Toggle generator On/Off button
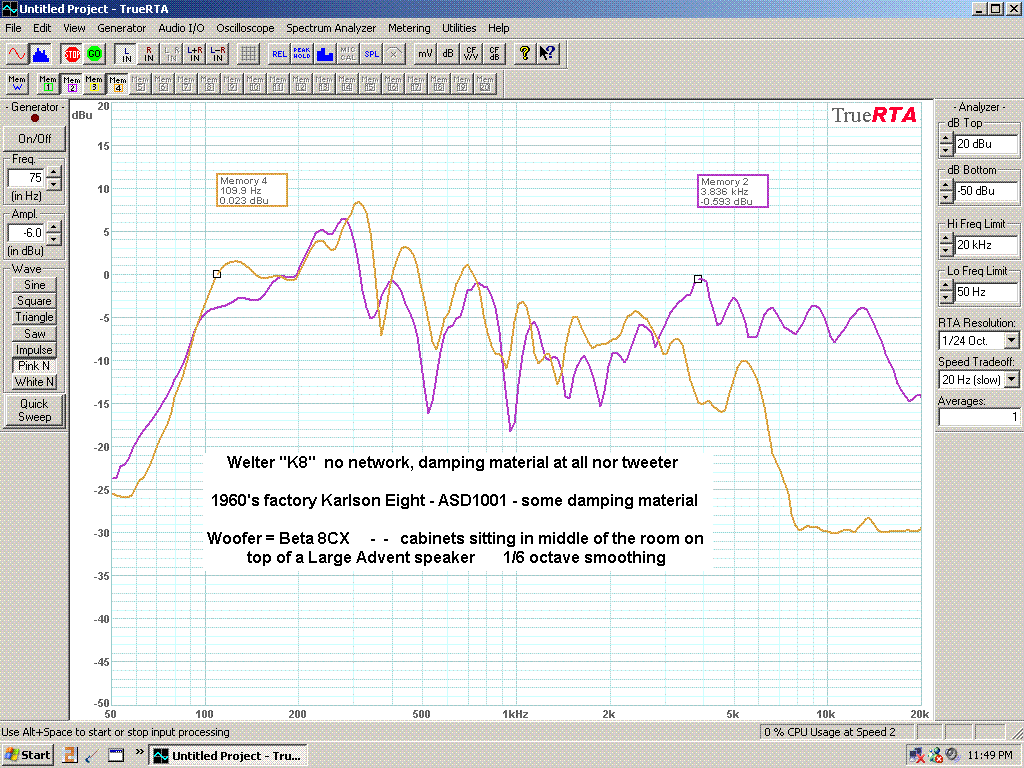This screenshot has width=1024, height=768. (35, 138)
